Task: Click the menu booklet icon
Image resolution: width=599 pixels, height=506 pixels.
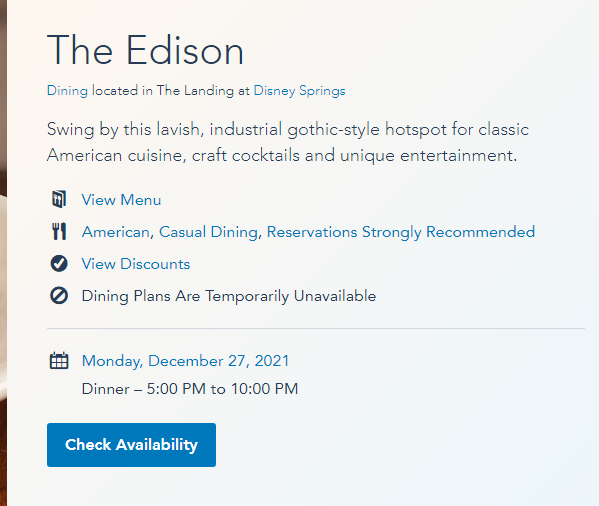Action: [59, 199]
